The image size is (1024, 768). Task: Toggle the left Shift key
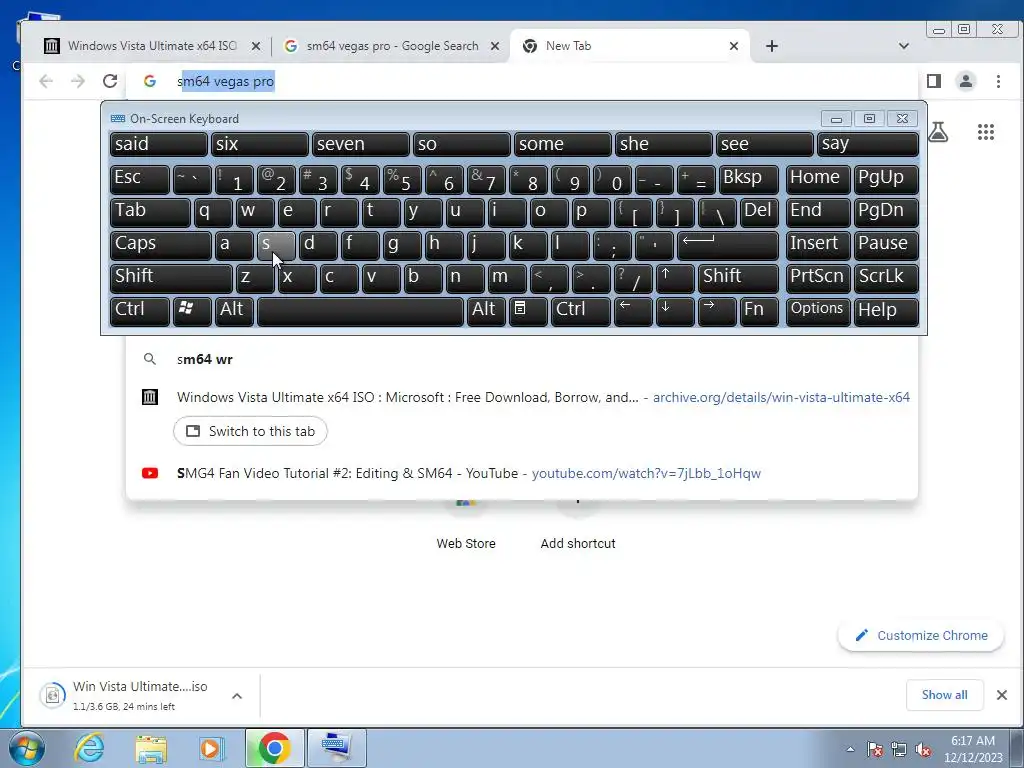coord(171,278)
